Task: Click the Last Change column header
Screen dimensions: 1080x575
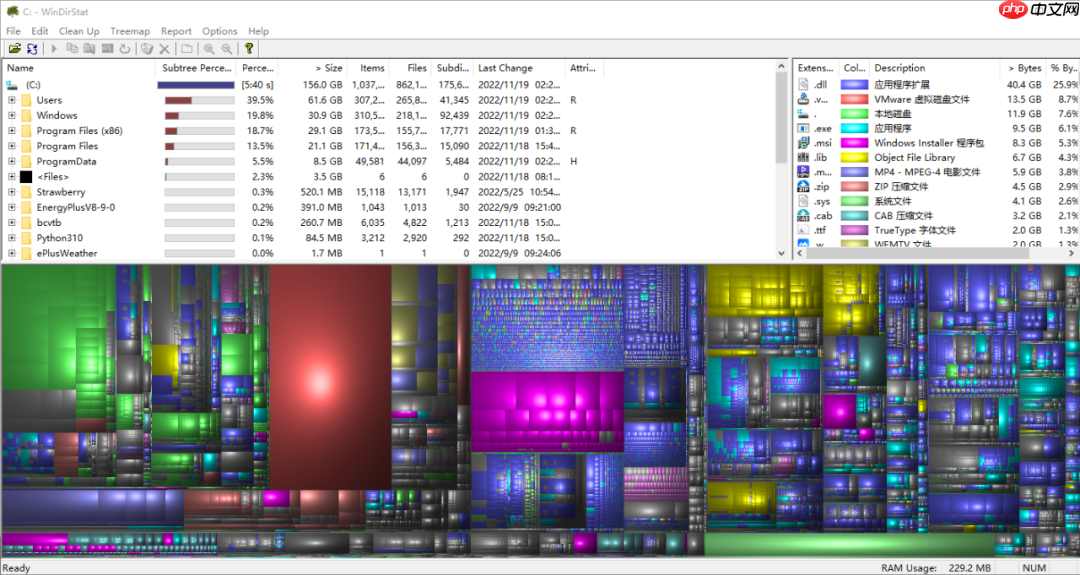Action: coord(505,68)
